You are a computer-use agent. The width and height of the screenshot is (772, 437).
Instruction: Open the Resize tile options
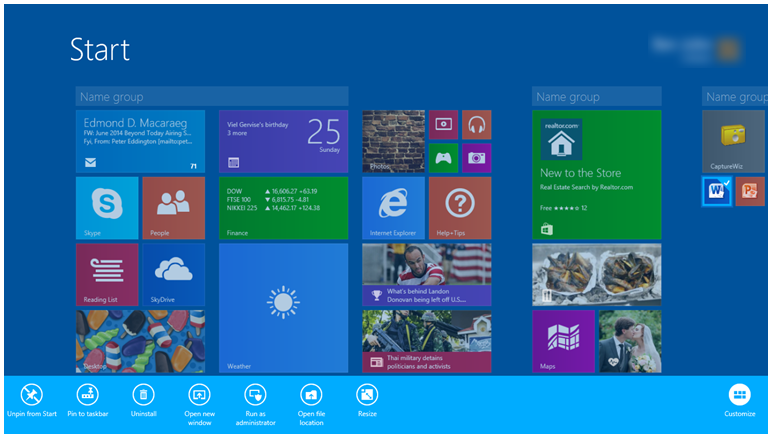(367, 394)
